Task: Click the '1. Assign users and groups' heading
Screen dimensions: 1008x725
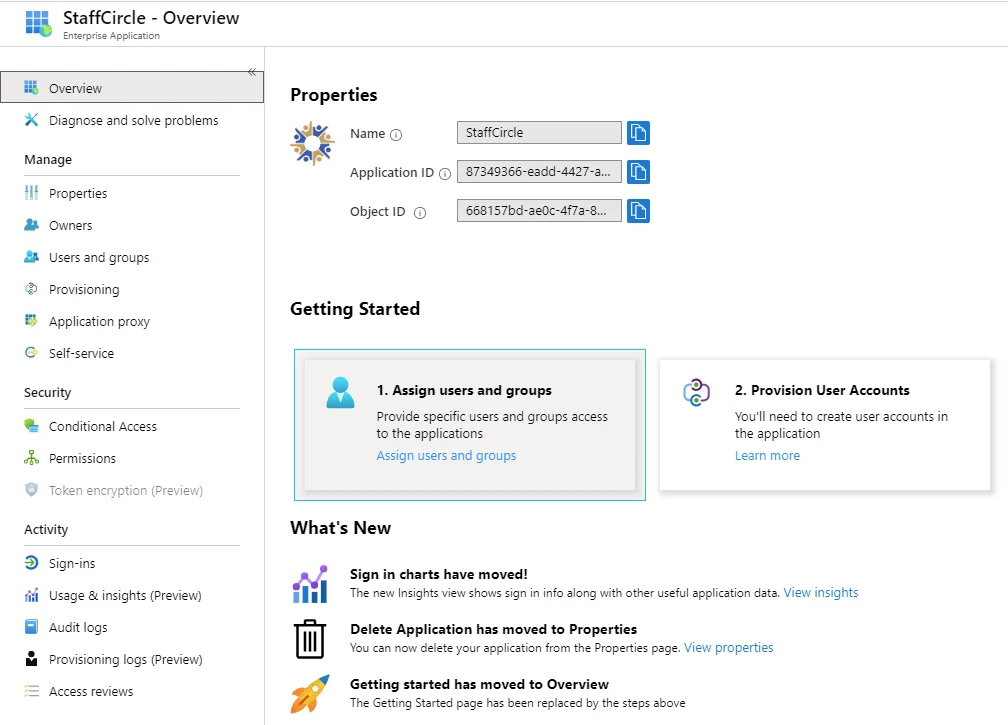Action: pyautogui.click(x=464, y=390)
